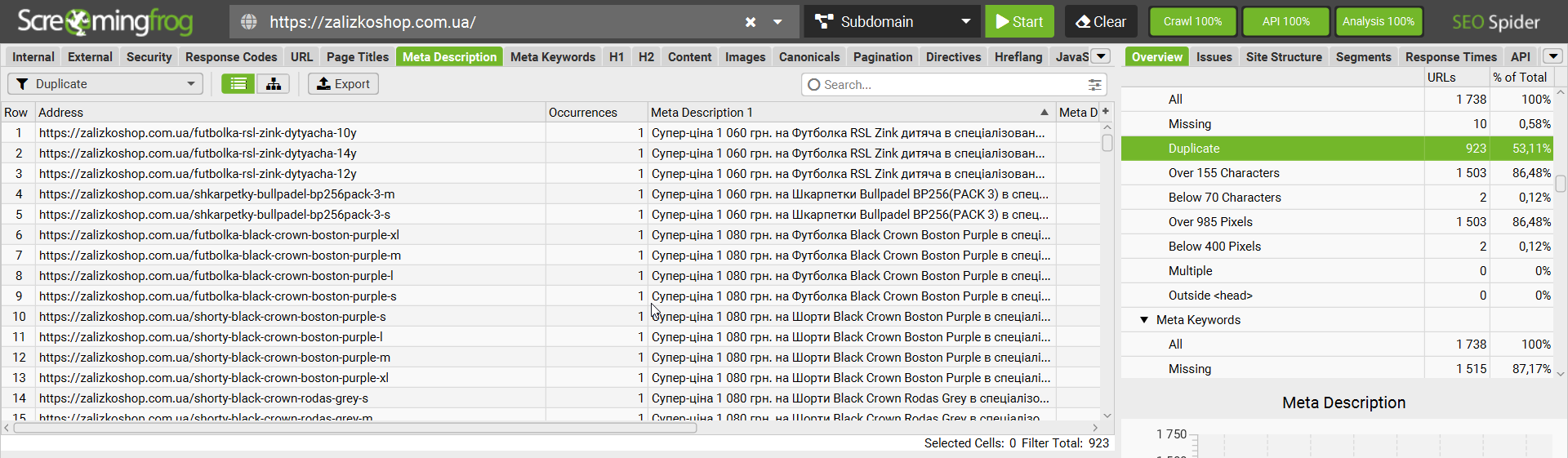This screenshot has width=1568, height=458.
Task: Open the Canonicals tab
Action: tap(809, 57)
